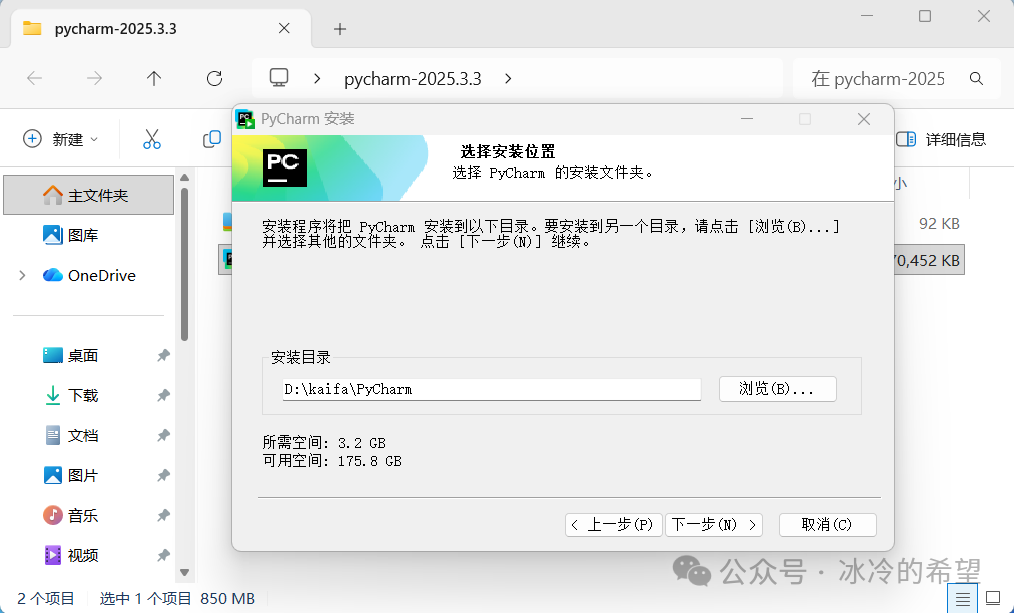Open Desktop (桌面) in sidebar
Image resolution: width=1014 pixels, height=613 pixels.
[x=83, y=355]
